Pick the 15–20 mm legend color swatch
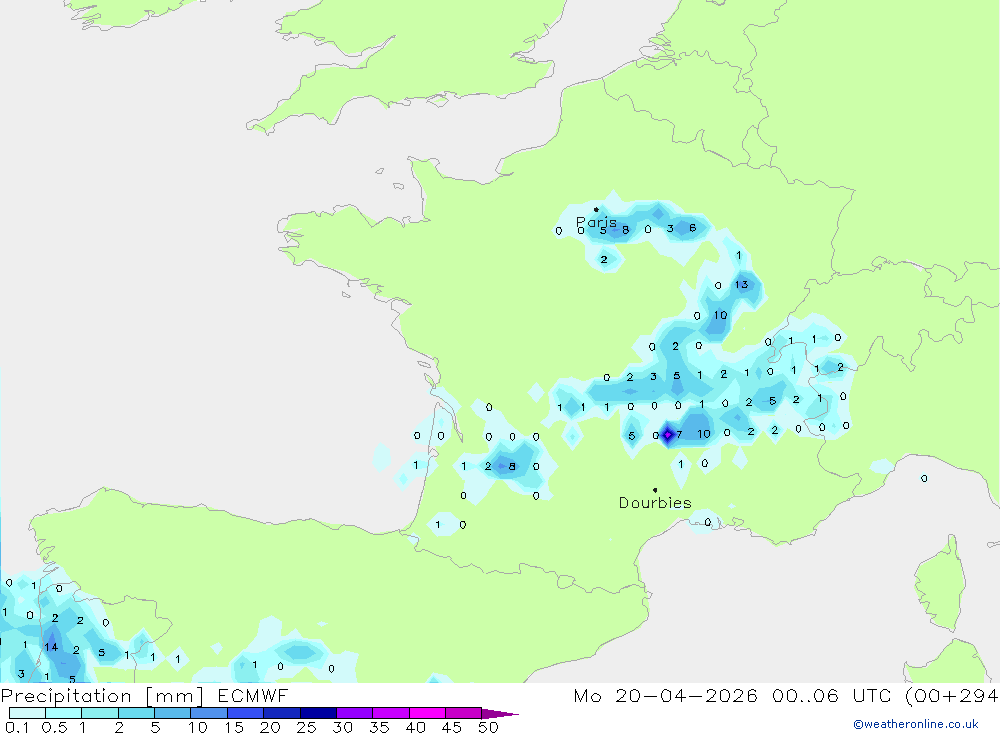The image size is (1000, 733). (246, 713)
